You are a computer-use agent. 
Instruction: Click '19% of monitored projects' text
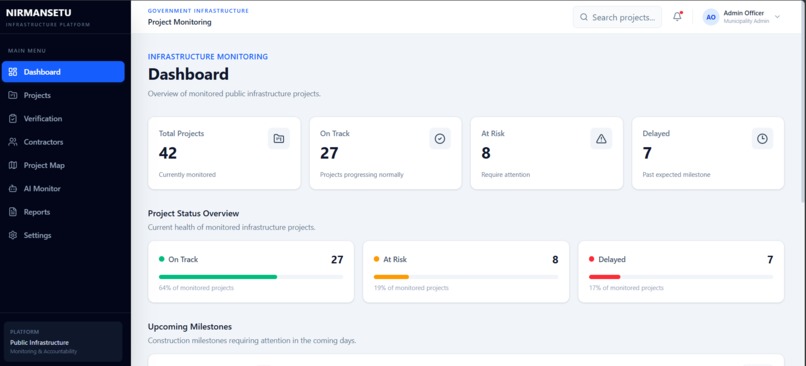411,288
